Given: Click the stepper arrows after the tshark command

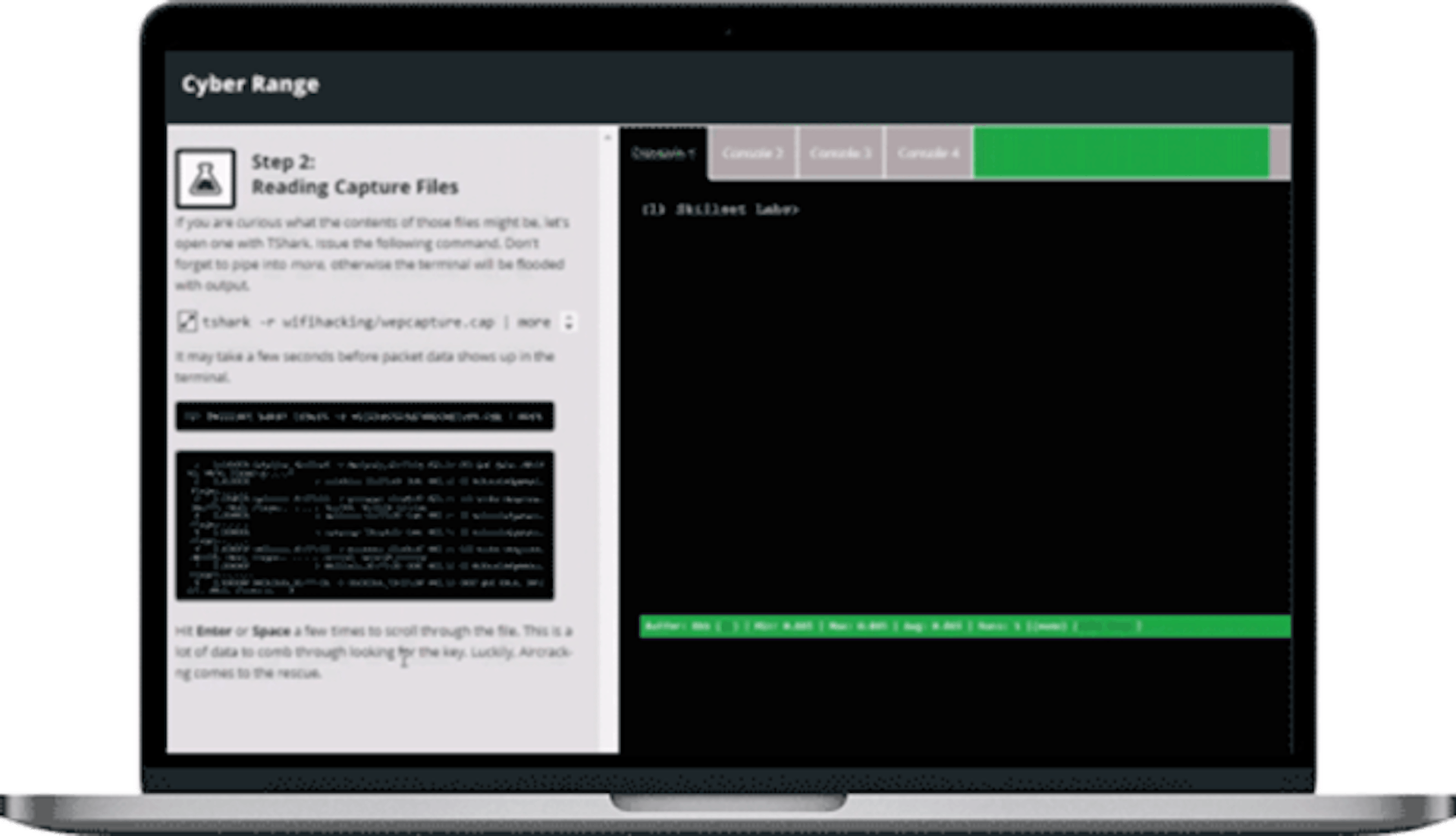Looking at the screenshot, I should click(x=569, y=322).
